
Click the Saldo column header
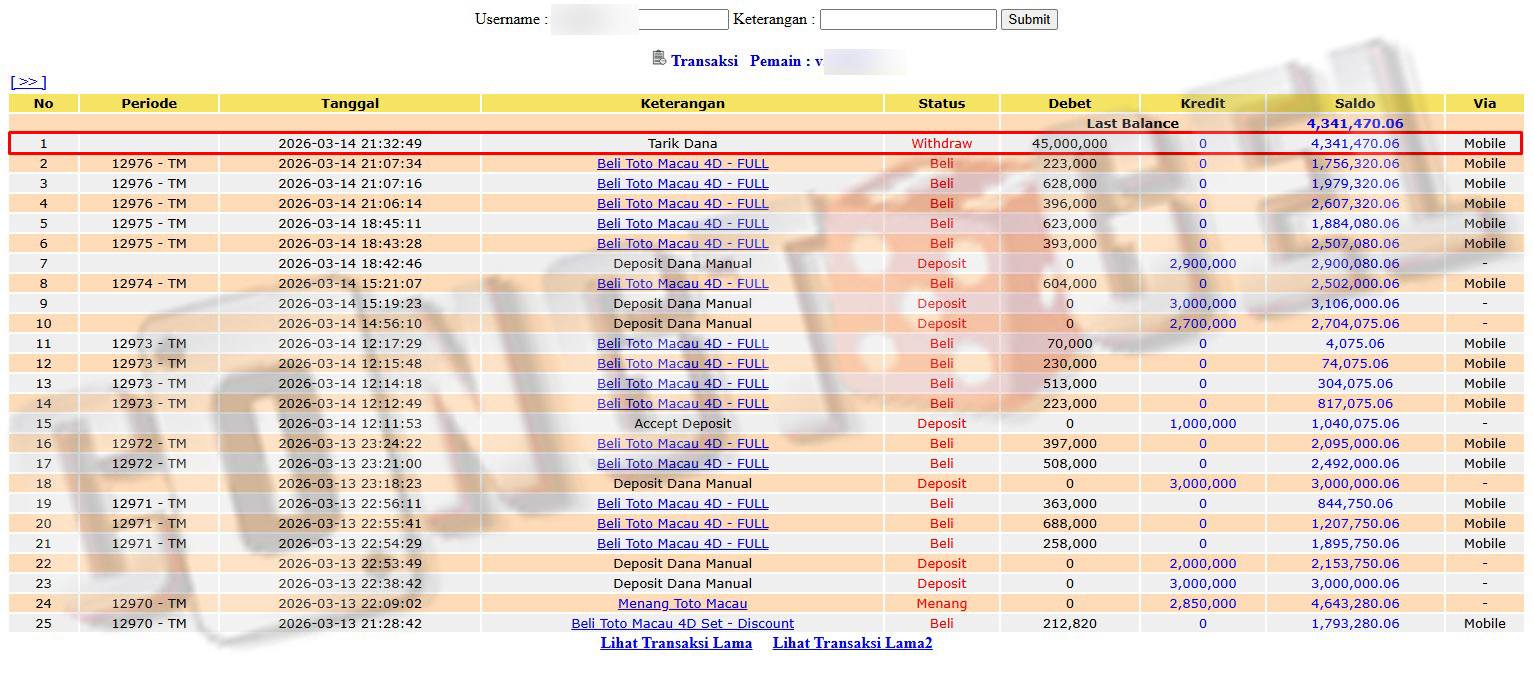coord(1354,103)
